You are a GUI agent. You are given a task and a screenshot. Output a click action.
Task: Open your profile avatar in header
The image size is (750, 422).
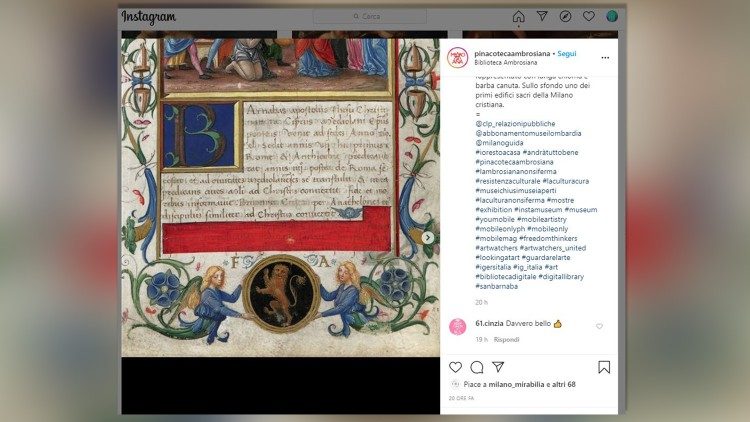coord(612,16)
